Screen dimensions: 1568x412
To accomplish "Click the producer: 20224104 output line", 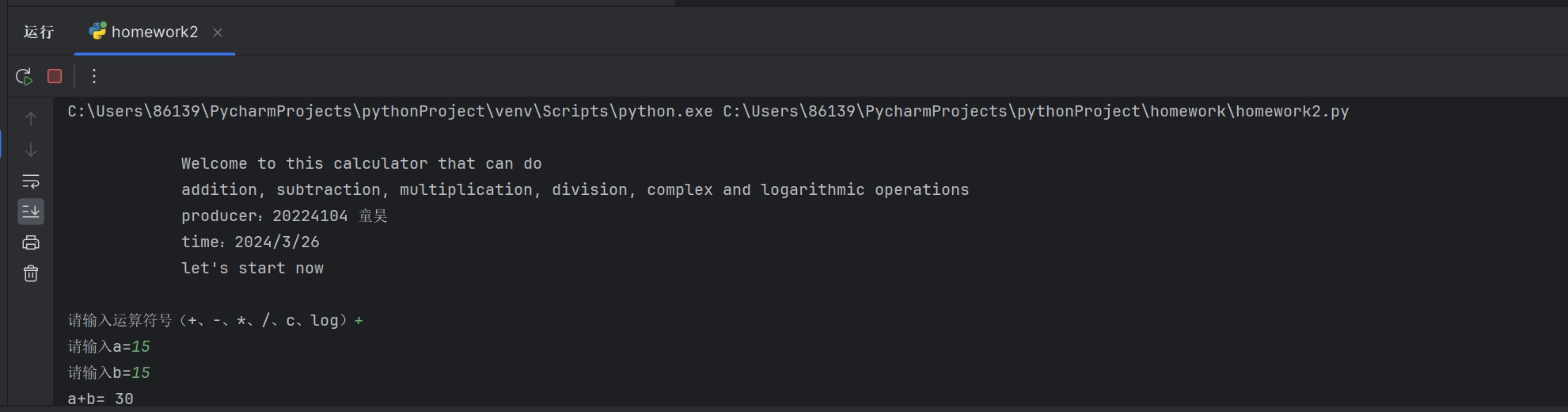I will pyautogui.click(x=284, y=216).
